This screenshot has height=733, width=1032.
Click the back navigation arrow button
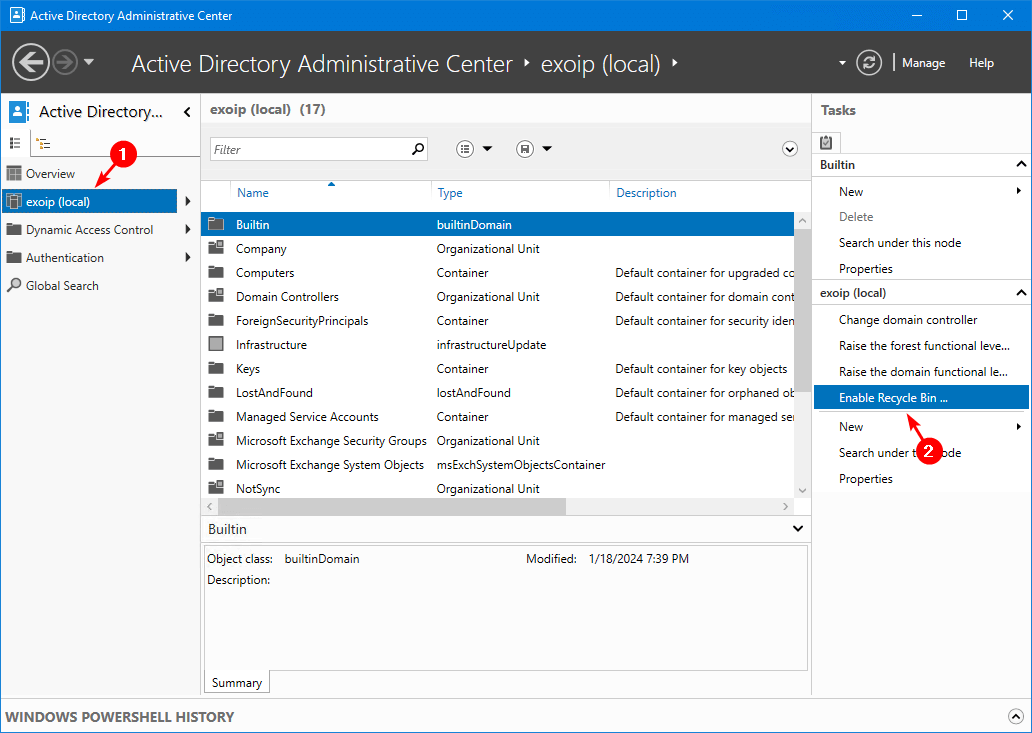32,62
